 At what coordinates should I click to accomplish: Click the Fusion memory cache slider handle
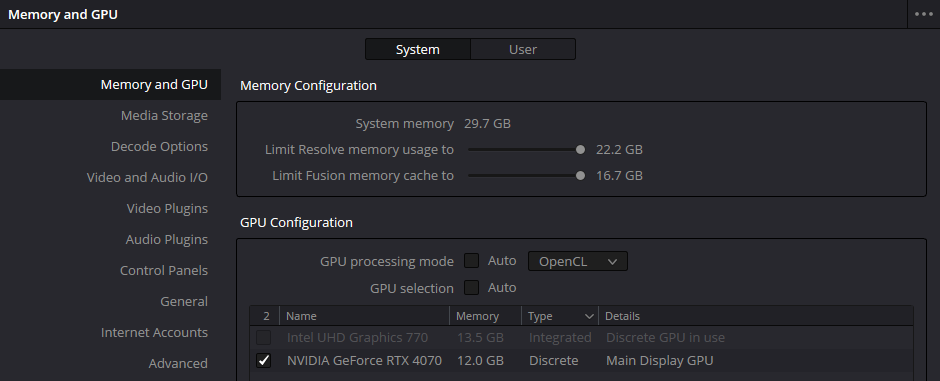click(x=580, y=176)
